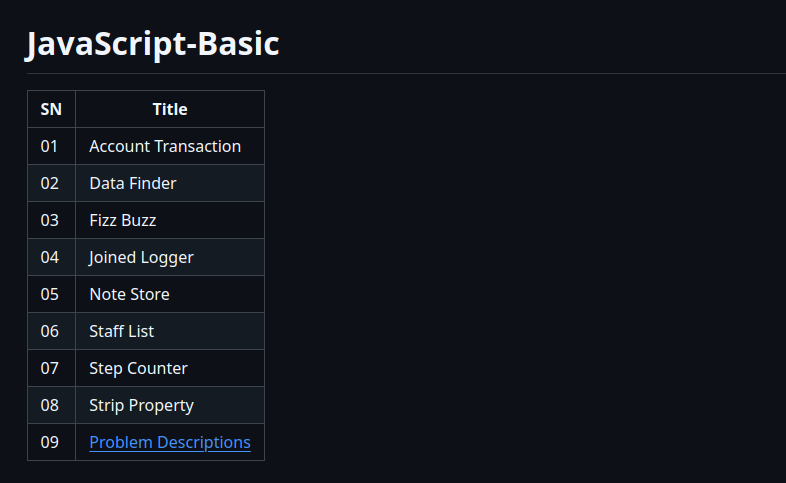Viewport: 786px width, 483px height.
Task: Click the Strip Property title cell
Action: click(141, 405)
